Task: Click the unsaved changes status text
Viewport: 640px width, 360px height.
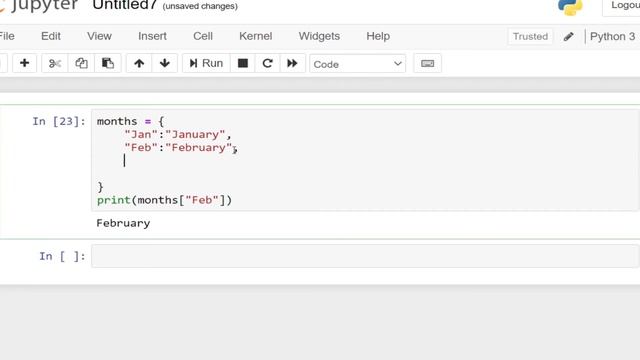Action: click(x=200, y=6)
